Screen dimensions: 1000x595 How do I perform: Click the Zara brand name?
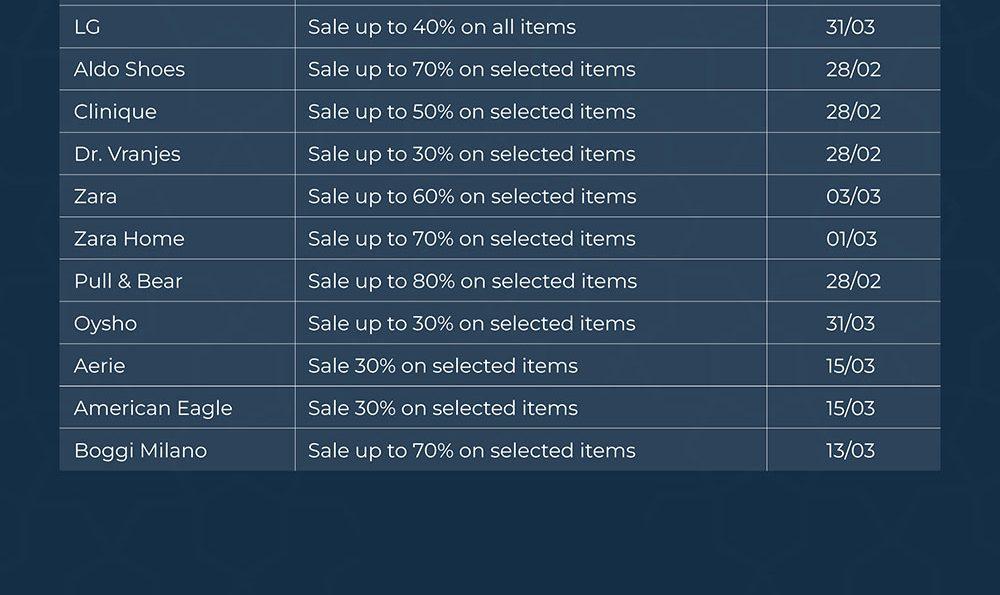point(95,197)
